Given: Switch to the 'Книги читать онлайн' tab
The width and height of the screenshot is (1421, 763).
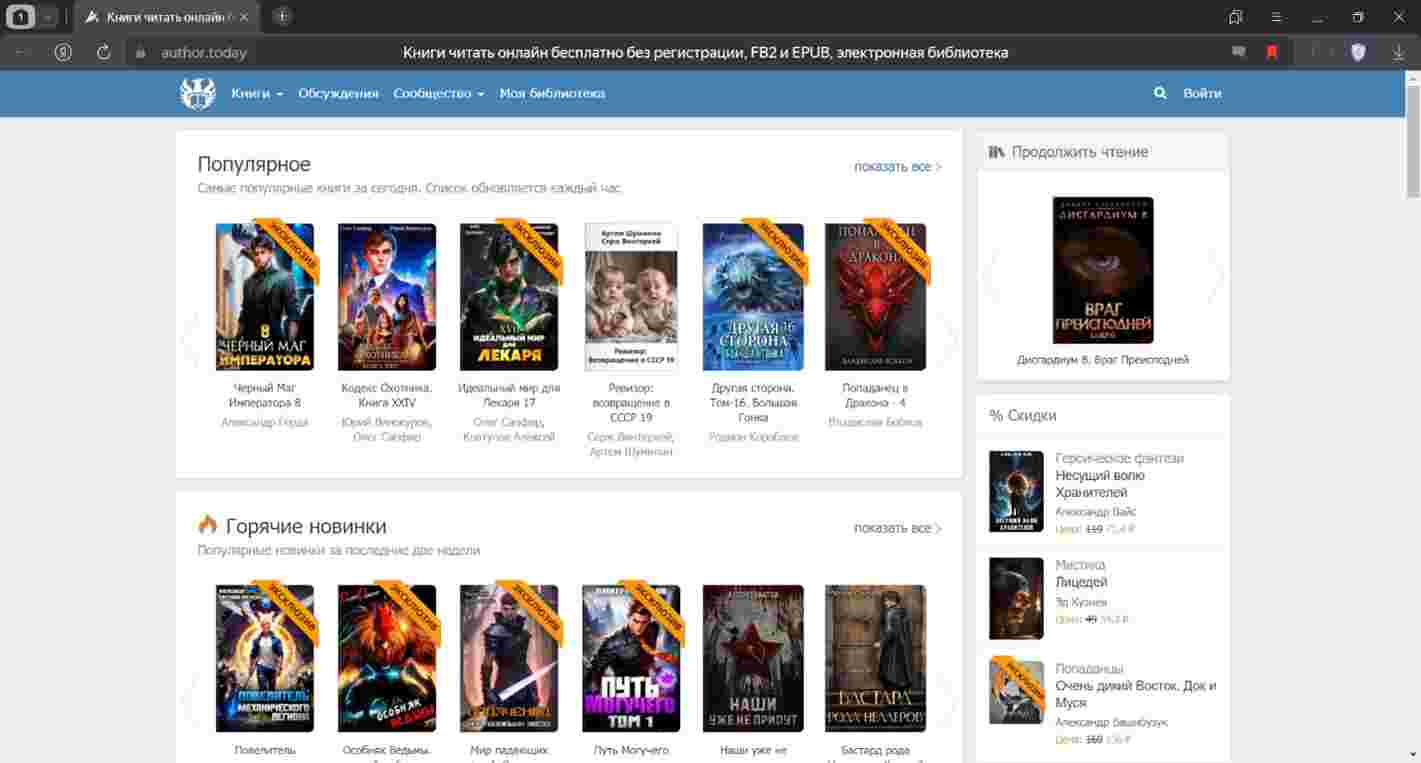Looking at the screenshot, I should [168, 17].
